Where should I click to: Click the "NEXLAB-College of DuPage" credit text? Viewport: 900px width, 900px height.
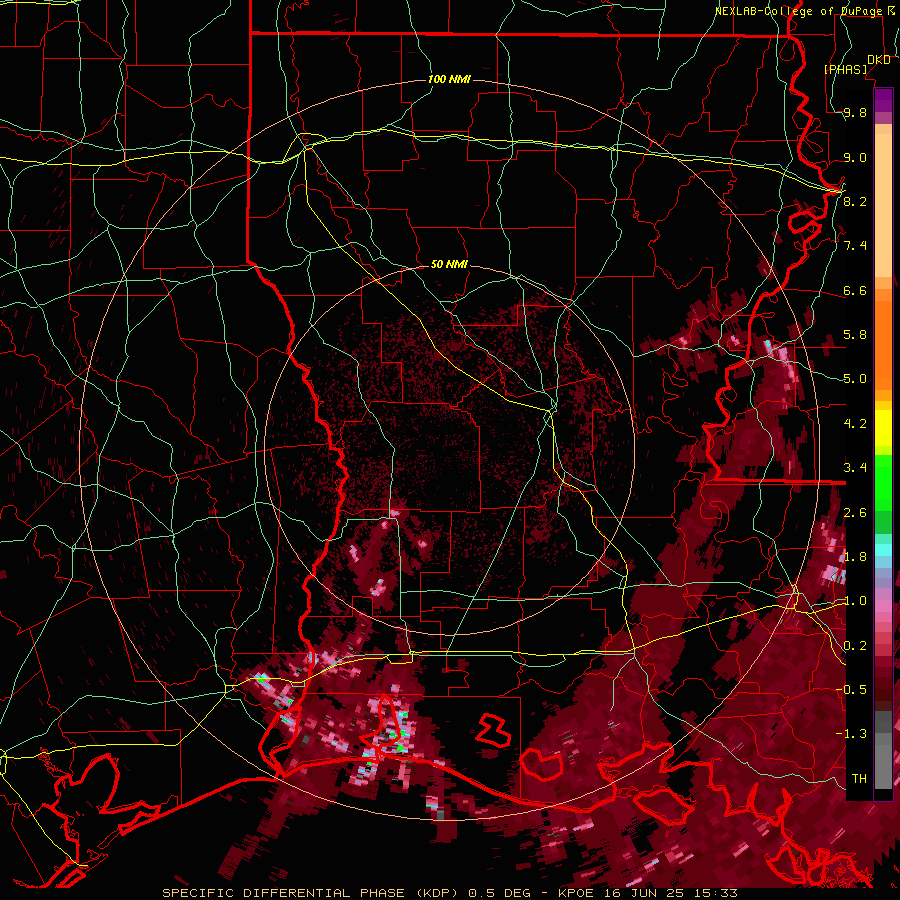click(800, 11)
